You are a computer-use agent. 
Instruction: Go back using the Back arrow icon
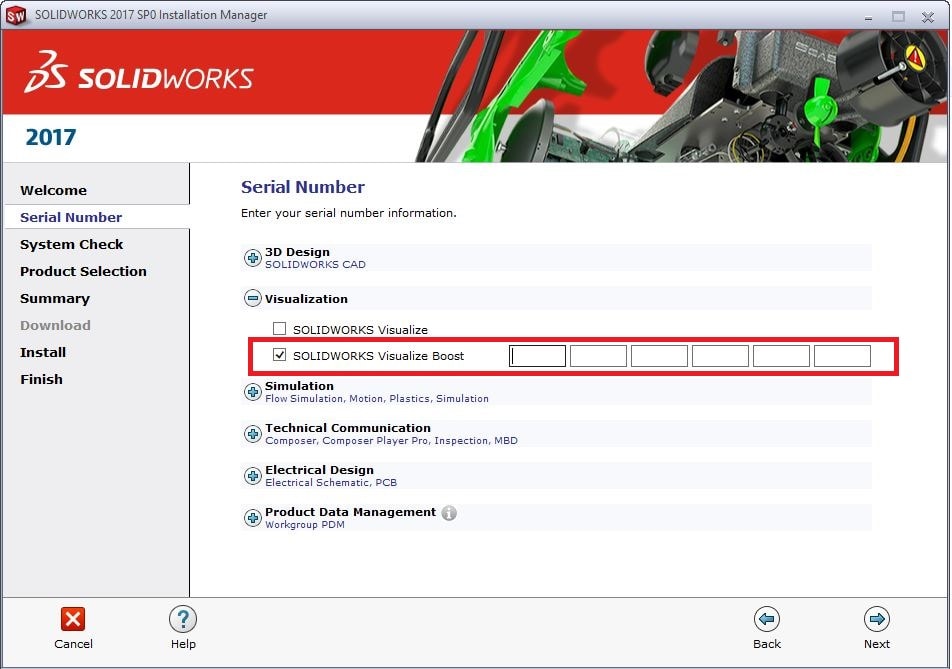tap(767, 619)
